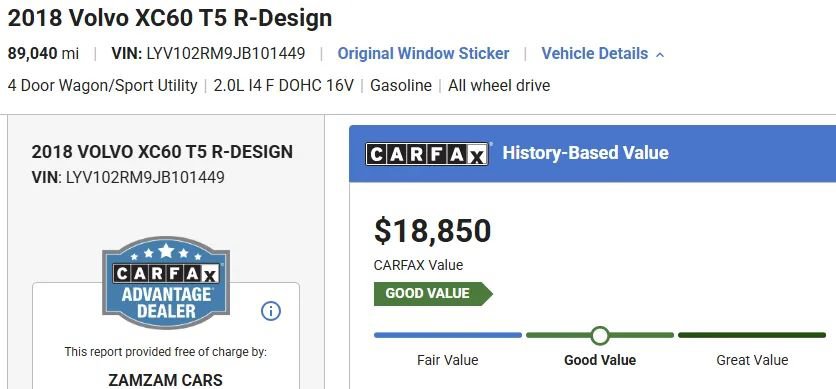The image size is (836, 389).
Task: Click the CARFAX Advantage Dealer badge
Action: (x=166, y=282)
